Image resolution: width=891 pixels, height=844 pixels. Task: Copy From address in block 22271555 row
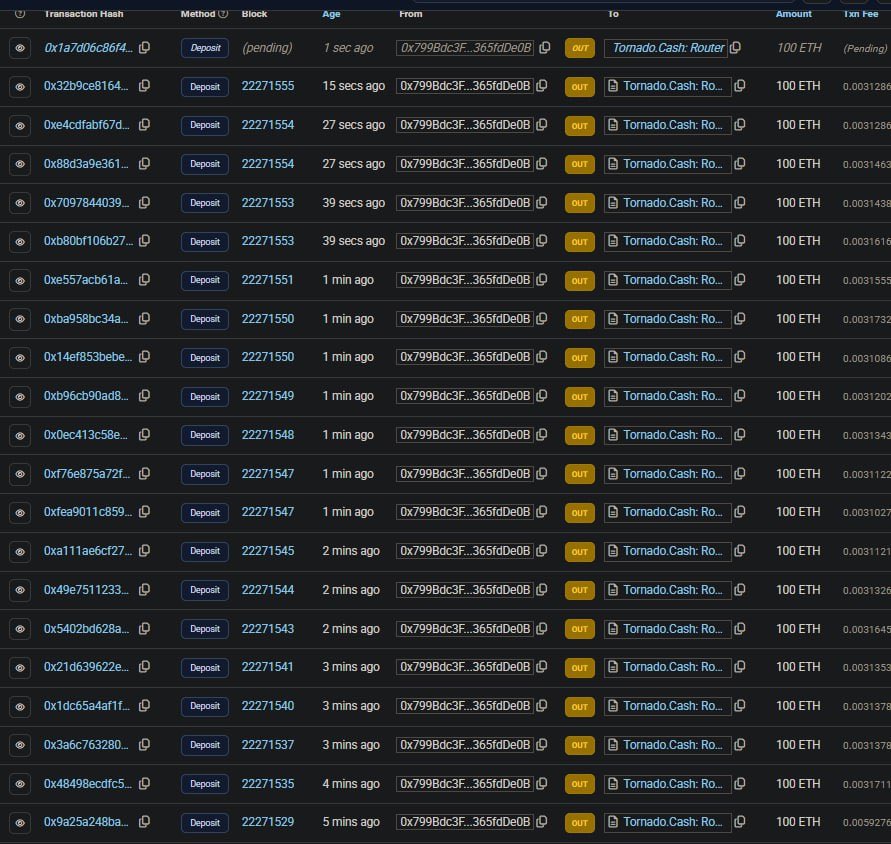click(x=542, y=86)
